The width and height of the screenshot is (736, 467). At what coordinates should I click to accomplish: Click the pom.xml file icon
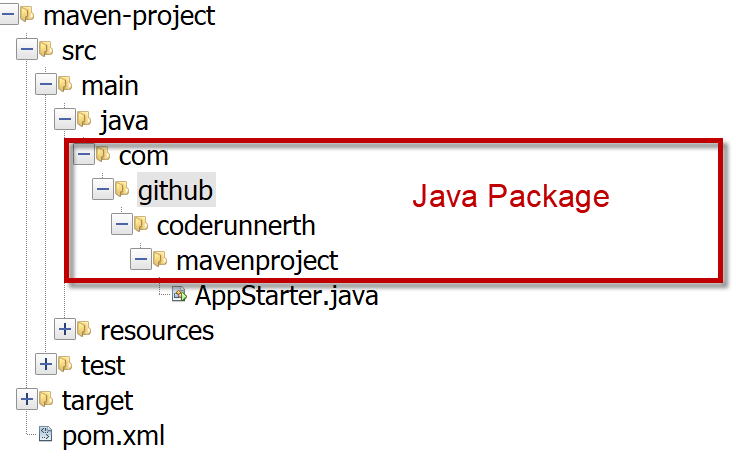tap(46, 434)
